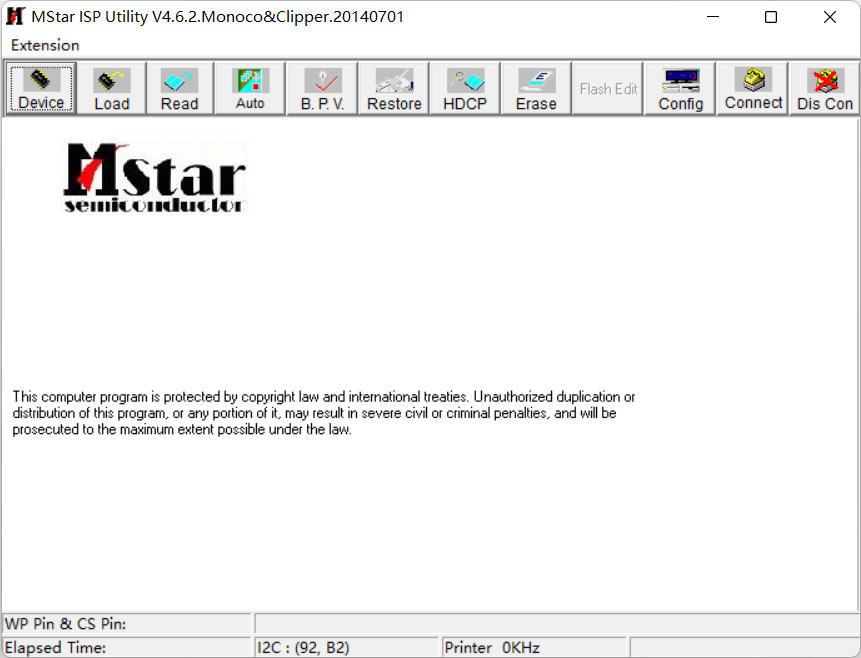Open the HDCP tool
The image size is (861, 658).
(465, 88)
